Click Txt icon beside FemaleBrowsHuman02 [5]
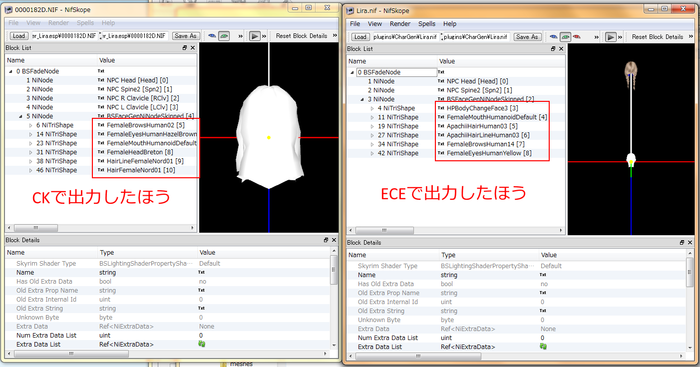Image resolution: width=700 pixels, height=367 pixels. pos(101,125)
